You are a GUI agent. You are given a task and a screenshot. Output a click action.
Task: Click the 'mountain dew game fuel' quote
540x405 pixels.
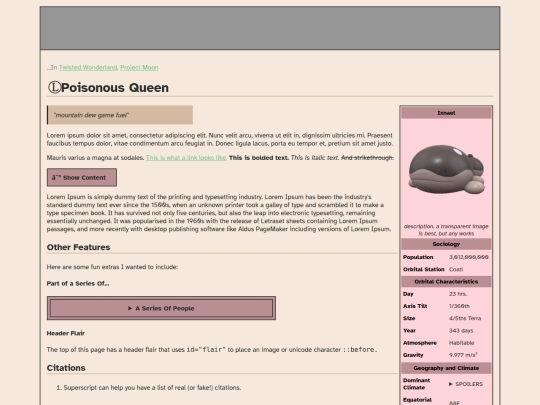[120, 115]
